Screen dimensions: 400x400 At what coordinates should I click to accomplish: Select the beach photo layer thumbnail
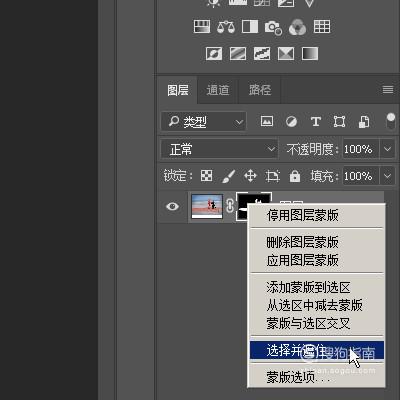coord(207,206)
